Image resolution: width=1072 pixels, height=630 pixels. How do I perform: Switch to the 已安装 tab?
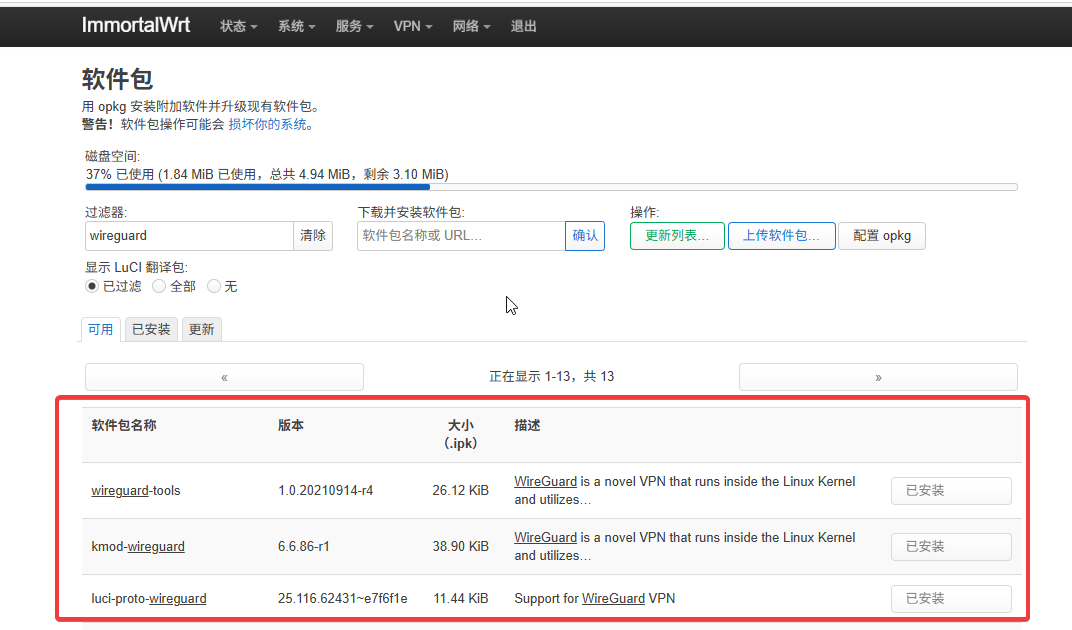click(x=151, y=330)
